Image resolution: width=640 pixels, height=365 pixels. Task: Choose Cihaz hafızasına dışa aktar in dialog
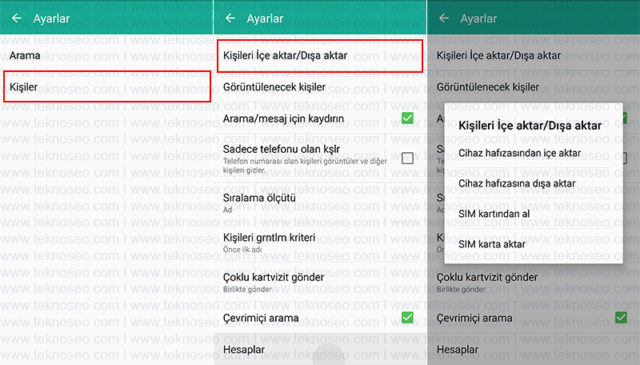click(x=533, y=183)
